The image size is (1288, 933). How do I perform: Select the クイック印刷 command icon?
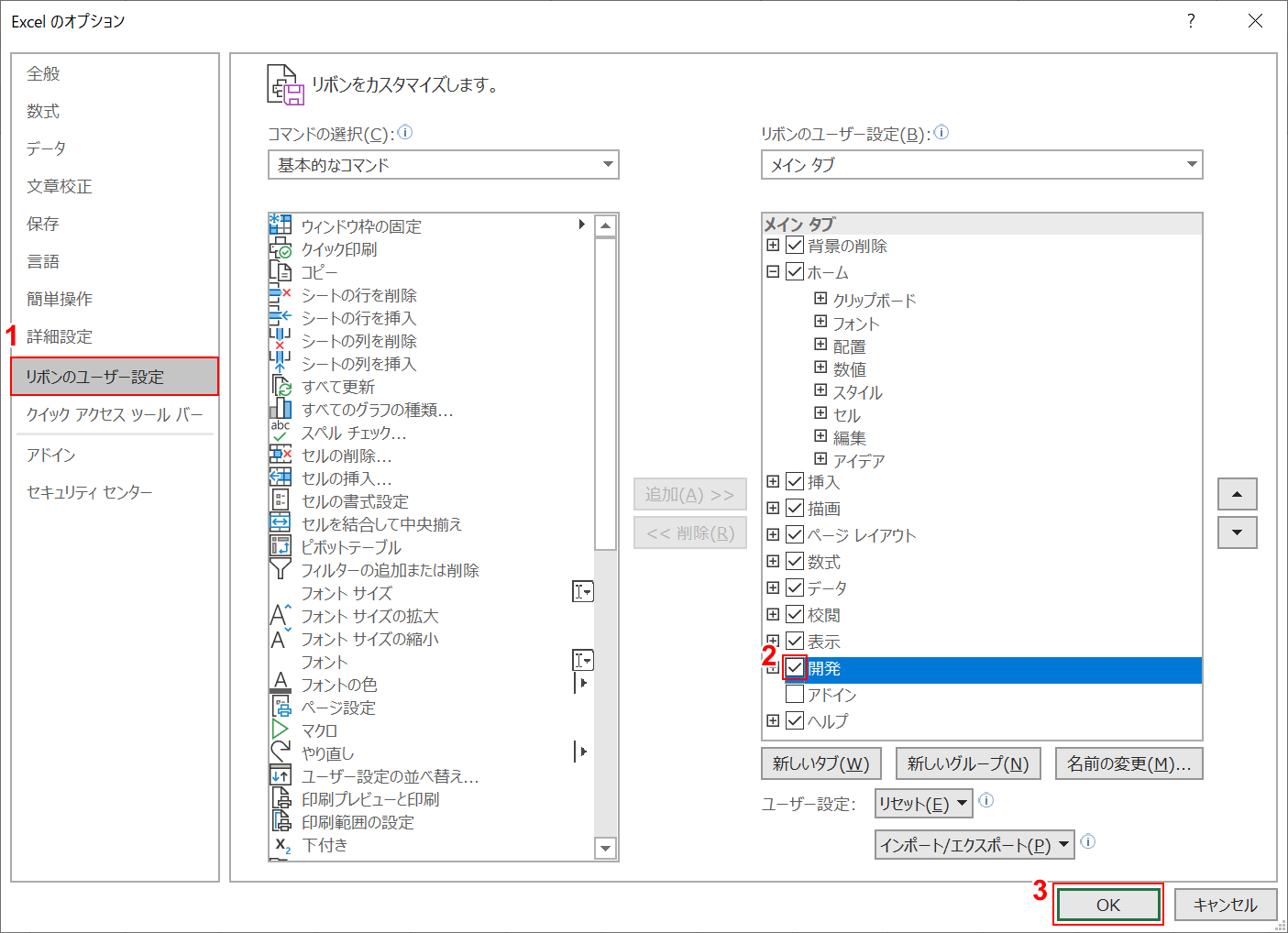click(x=281, y=248)
